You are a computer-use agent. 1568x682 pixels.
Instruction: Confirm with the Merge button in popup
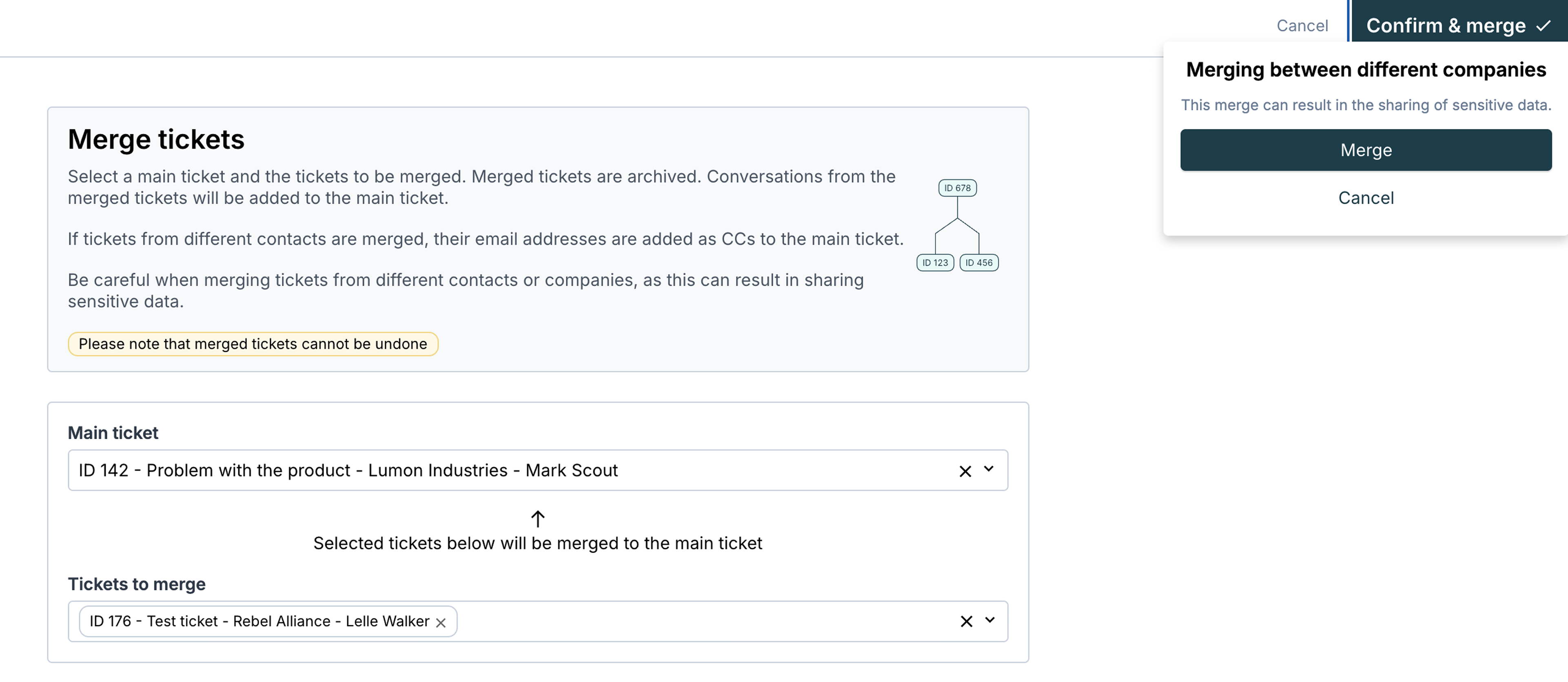pos(1365,150)
